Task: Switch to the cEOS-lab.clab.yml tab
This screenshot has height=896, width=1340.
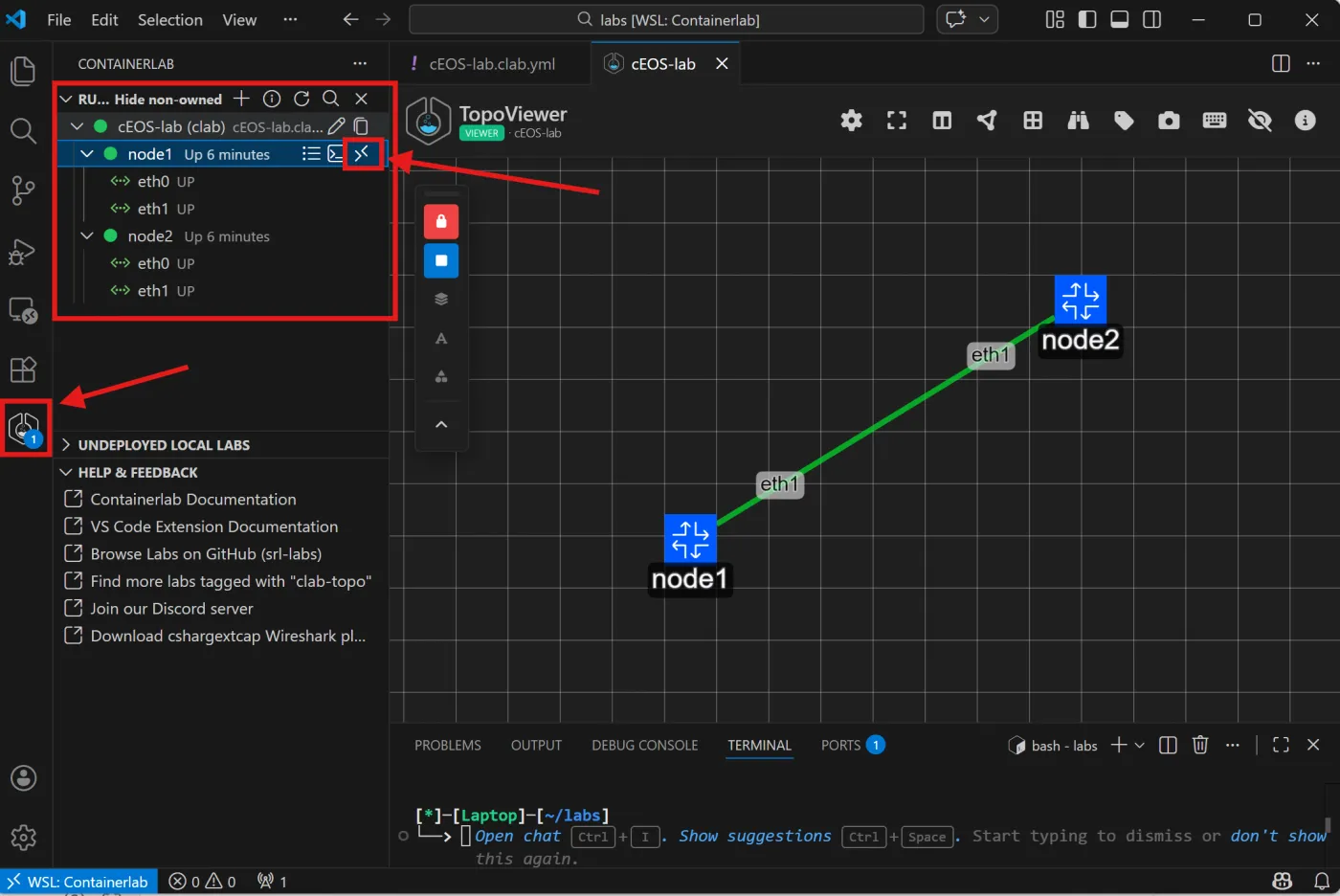Action: click(x=490, y=63)
